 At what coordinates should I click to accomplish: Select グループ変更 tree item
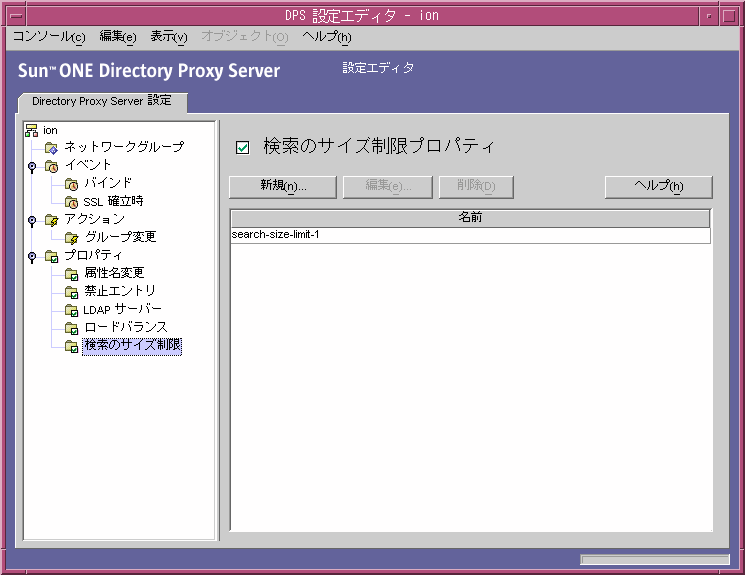coord(120,237)
